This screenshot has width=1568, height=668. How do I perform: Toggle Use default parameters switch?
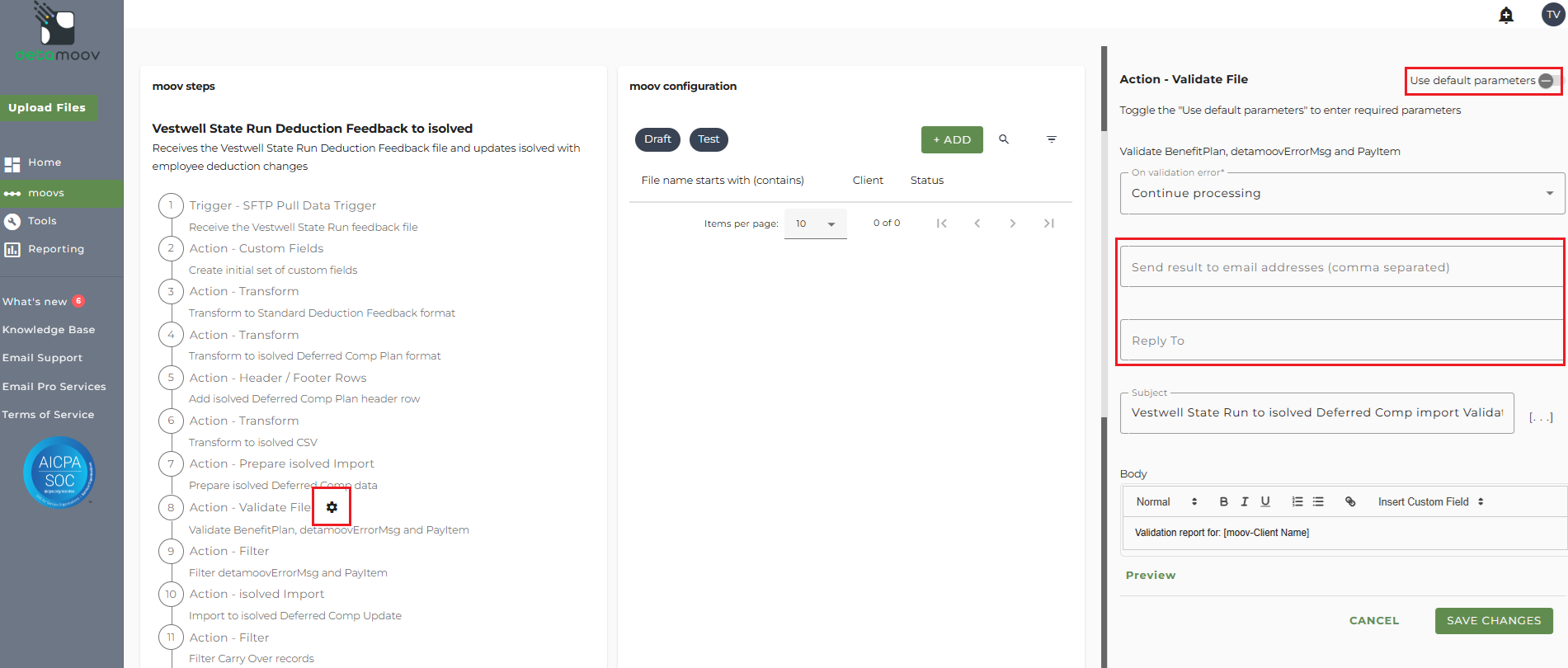(1549, 81)
